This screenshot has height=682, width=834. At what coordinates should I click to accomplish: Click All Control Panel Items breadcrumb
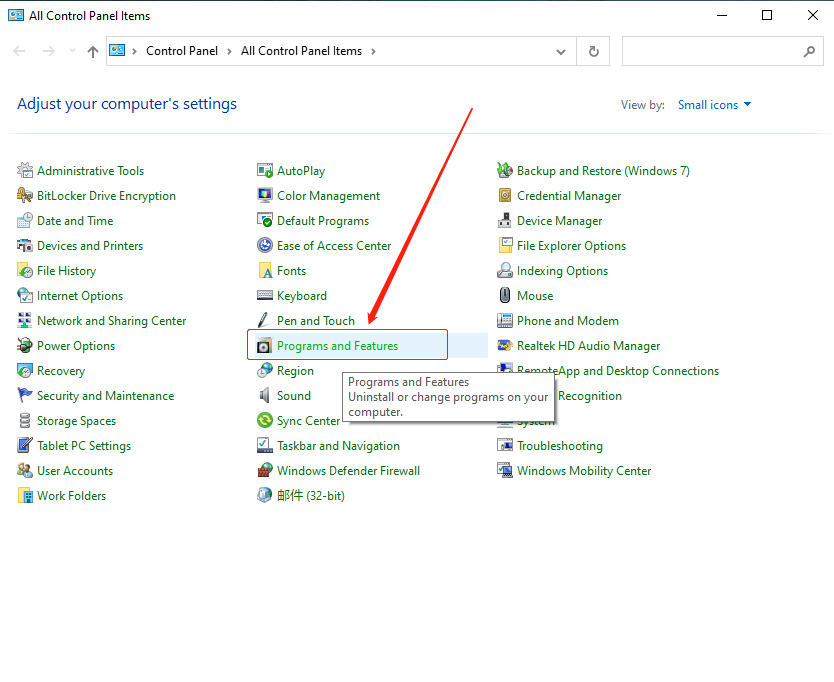pyautogui.click(x=302, y=51)
